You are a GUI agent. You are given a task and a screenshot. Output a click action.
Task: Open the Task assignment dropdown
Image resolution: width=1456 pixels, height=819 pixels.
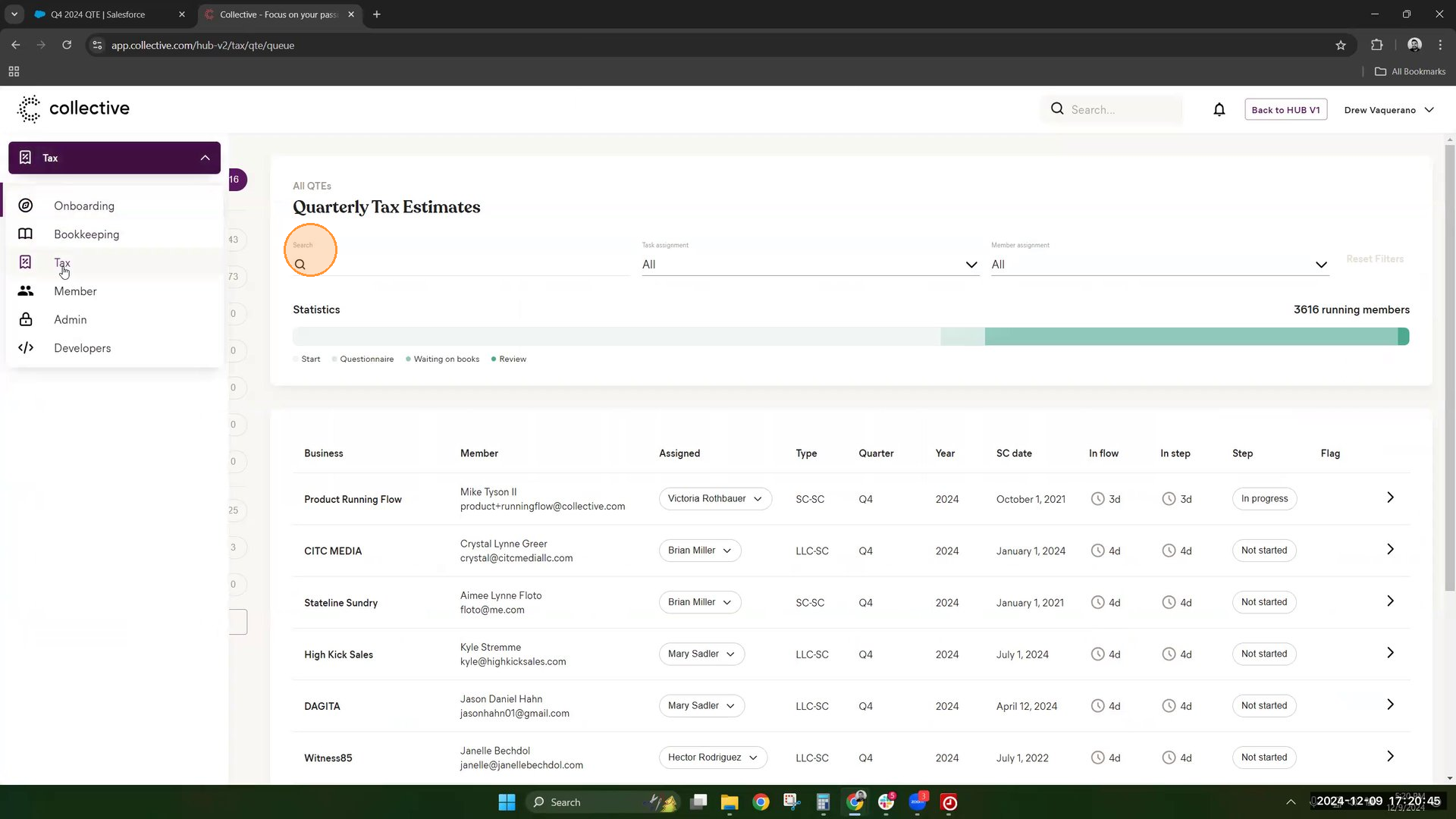(809, 265)
